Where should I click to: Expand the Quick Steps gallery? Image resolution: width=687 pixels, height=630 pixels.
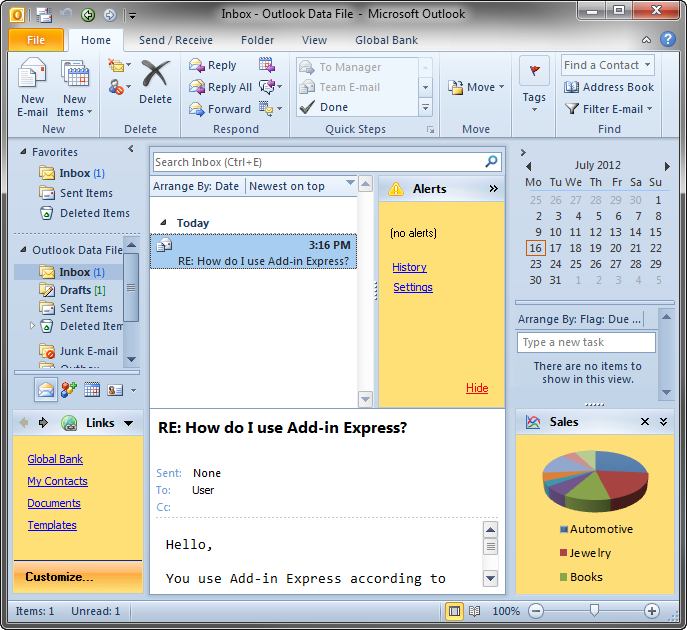click(425, 107)
